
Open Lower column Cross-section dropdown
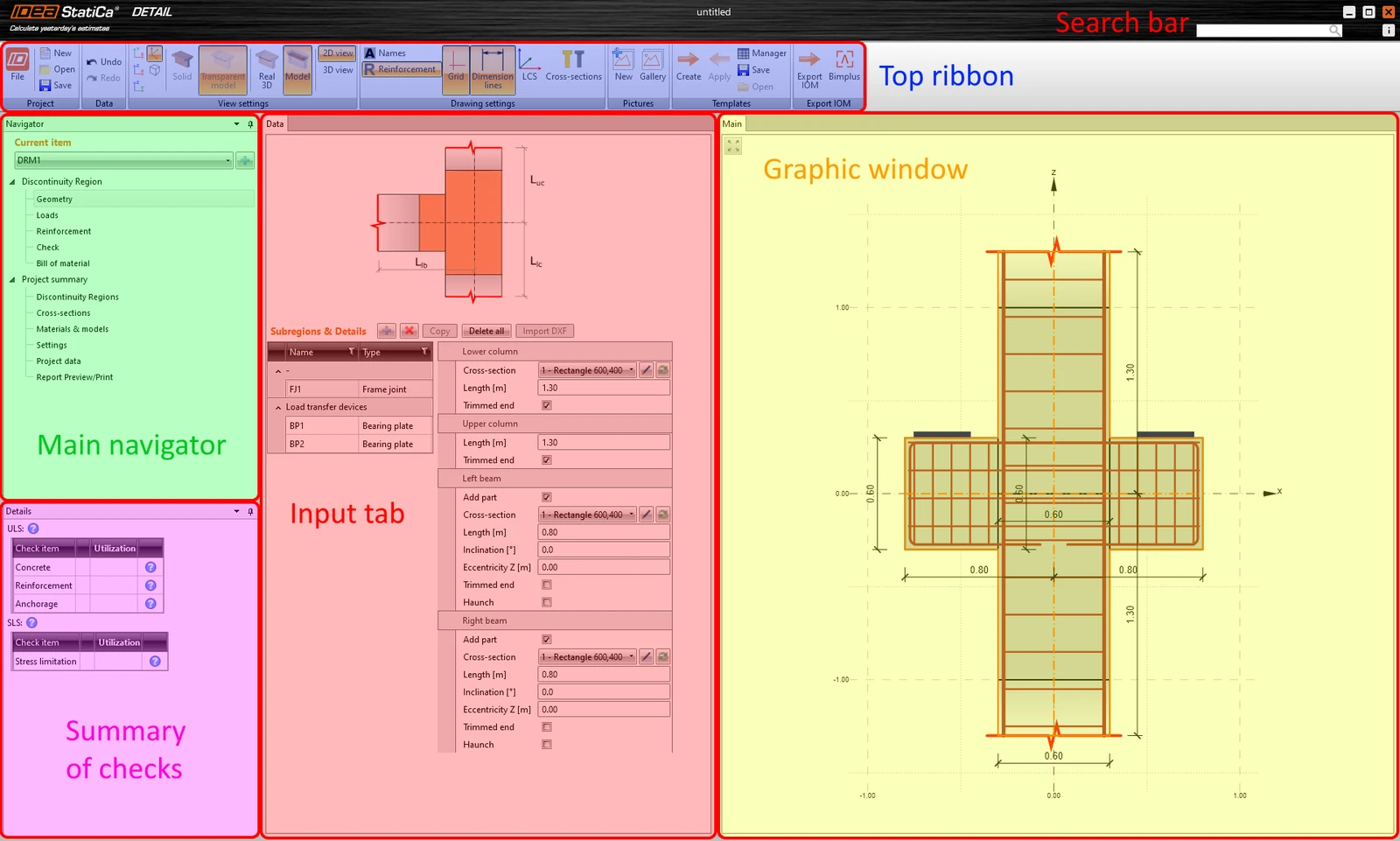[587, 370]
